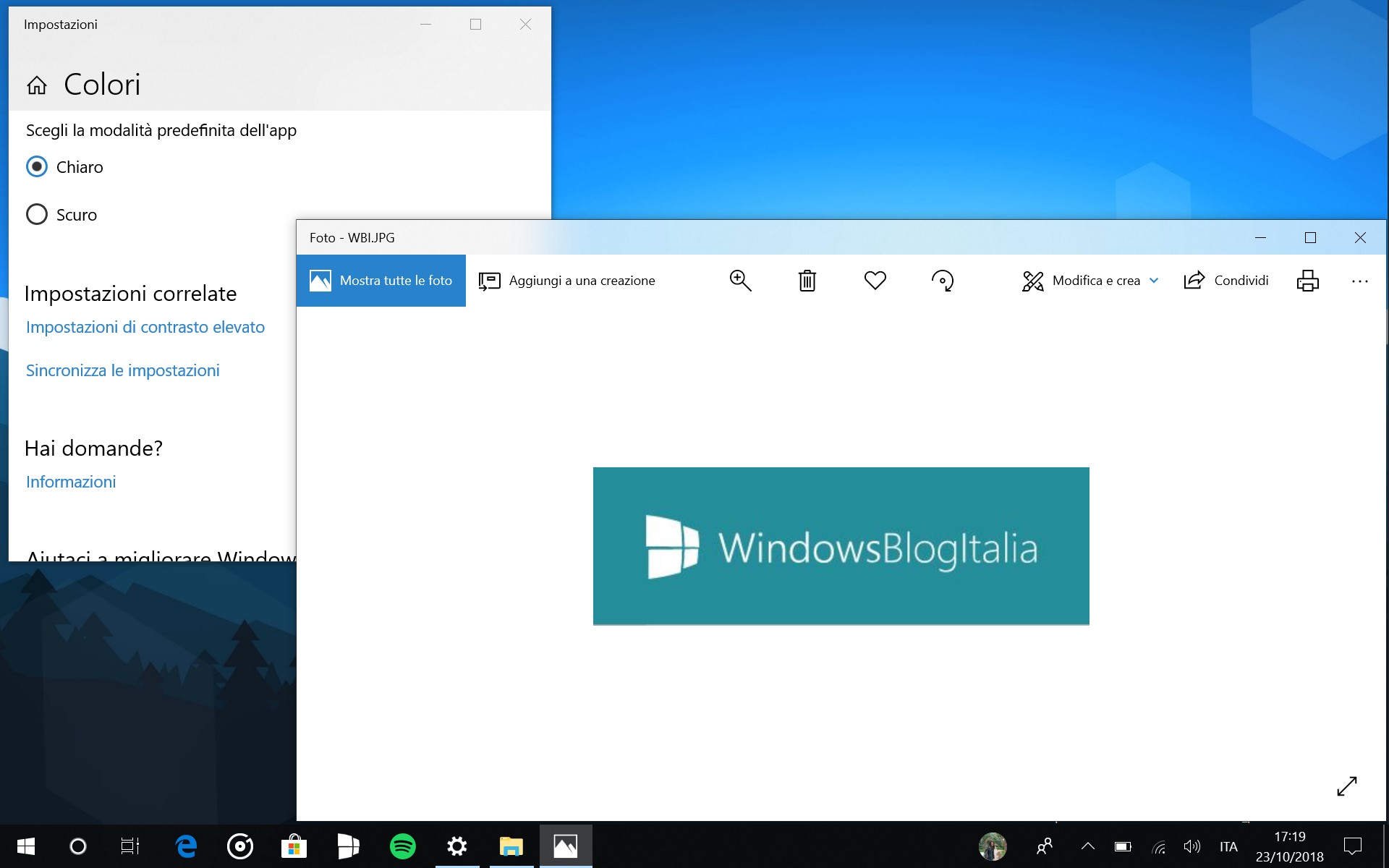This screenshot has height=868, width=1389.
Task: Open Microsoft Edge from the taskbar
Action: coord(187,846)
